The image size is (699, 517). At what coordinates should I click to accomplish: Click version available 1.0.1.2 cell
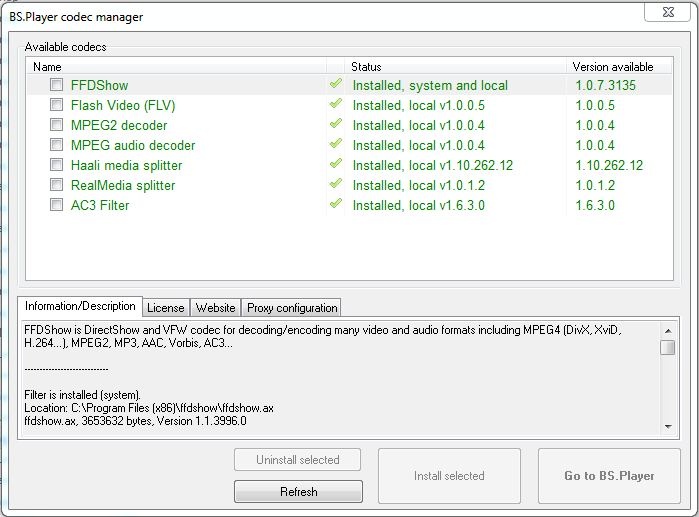pyautogui.click(x=595, y=185)
